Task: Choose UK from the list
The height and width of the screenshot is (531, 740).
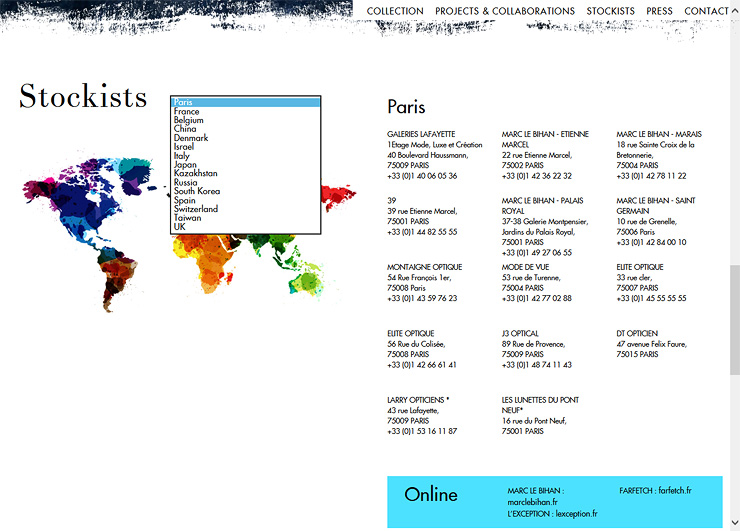Action: [245, 227]
